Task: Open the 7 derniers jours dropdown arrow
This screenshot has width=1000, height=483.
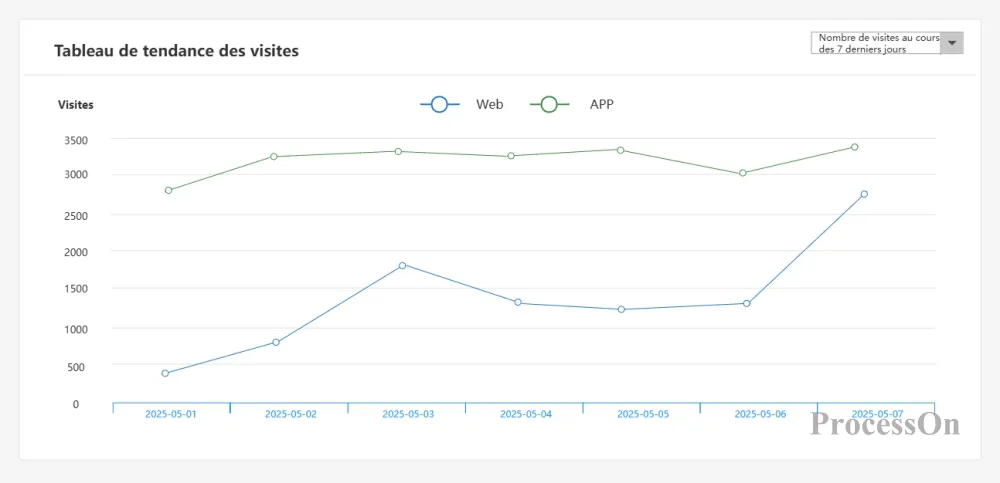Action: tap(952, 43)
